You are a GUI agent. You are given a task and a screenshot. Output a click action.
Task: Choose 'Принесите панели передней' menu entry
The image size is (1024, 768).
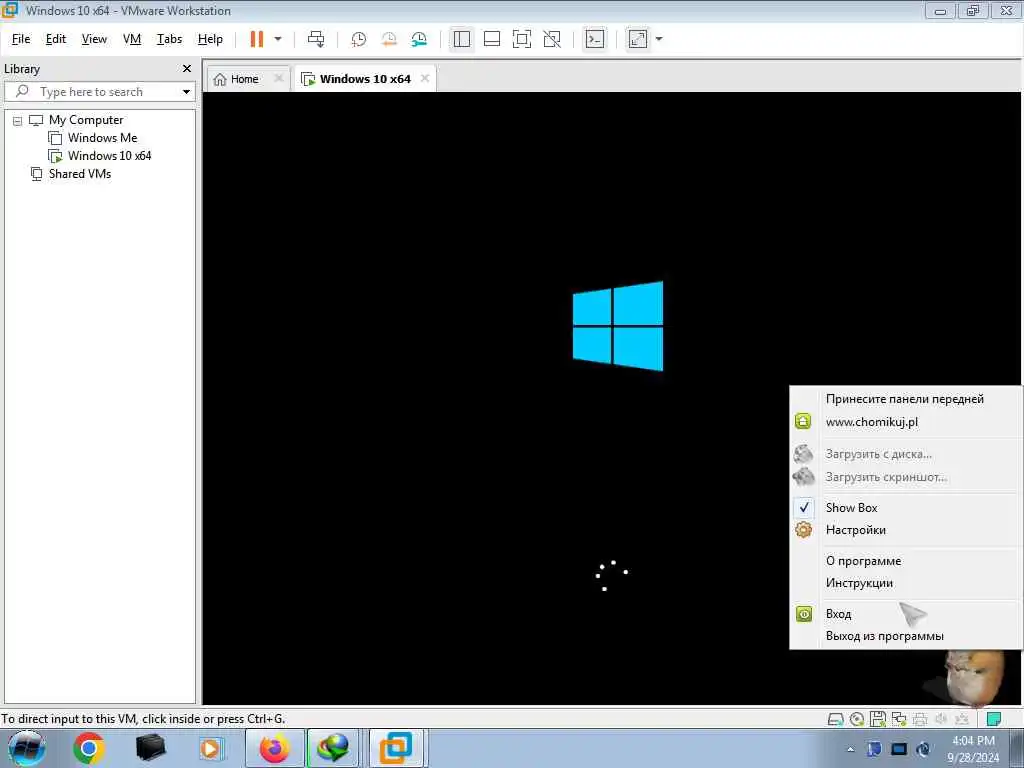pos(906,399)
